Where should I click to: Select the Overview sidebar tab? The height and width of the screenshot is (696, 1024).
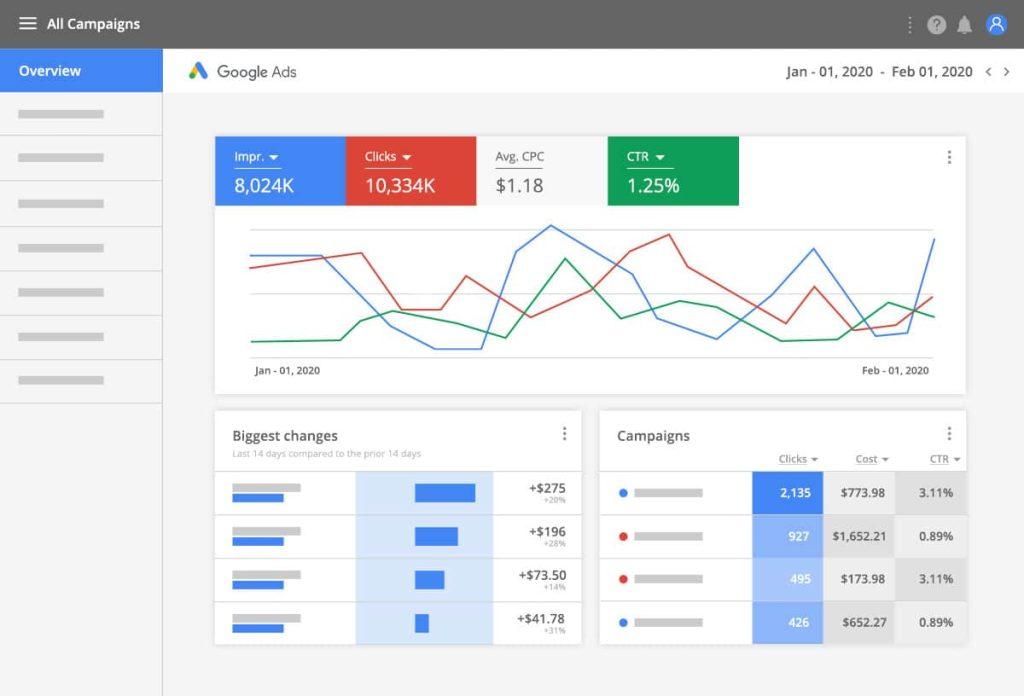coord(81,71)
